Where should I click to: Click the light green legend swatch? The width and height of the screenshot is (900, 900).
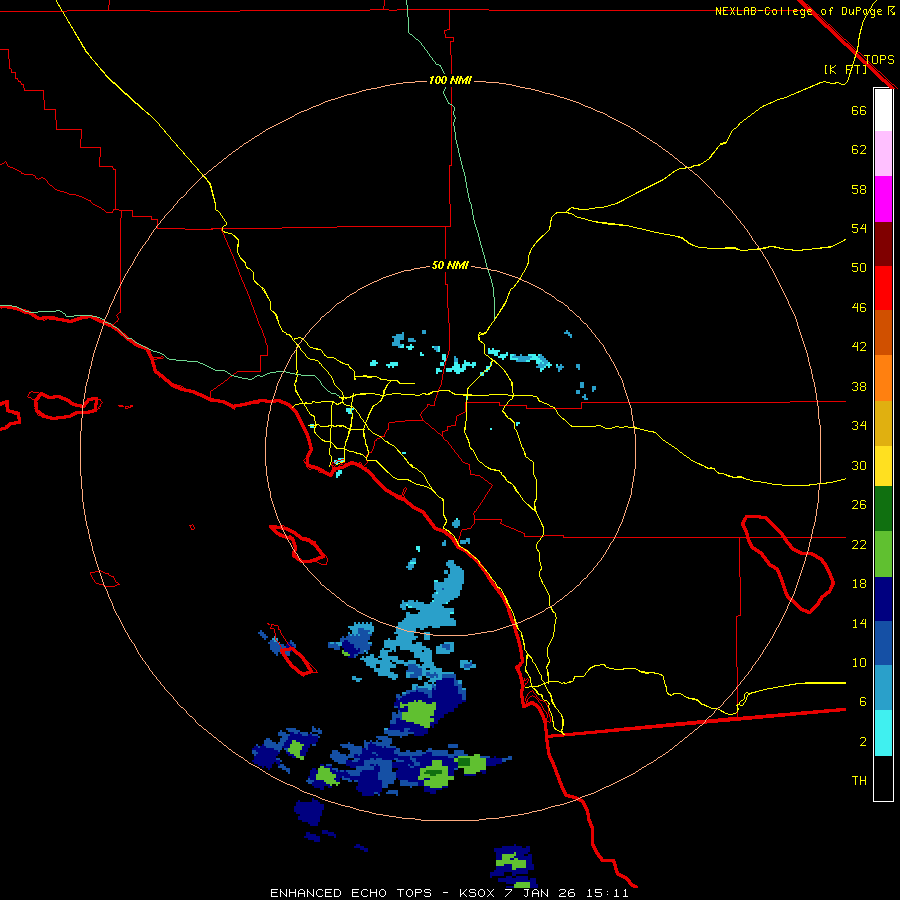coord(883,553)
